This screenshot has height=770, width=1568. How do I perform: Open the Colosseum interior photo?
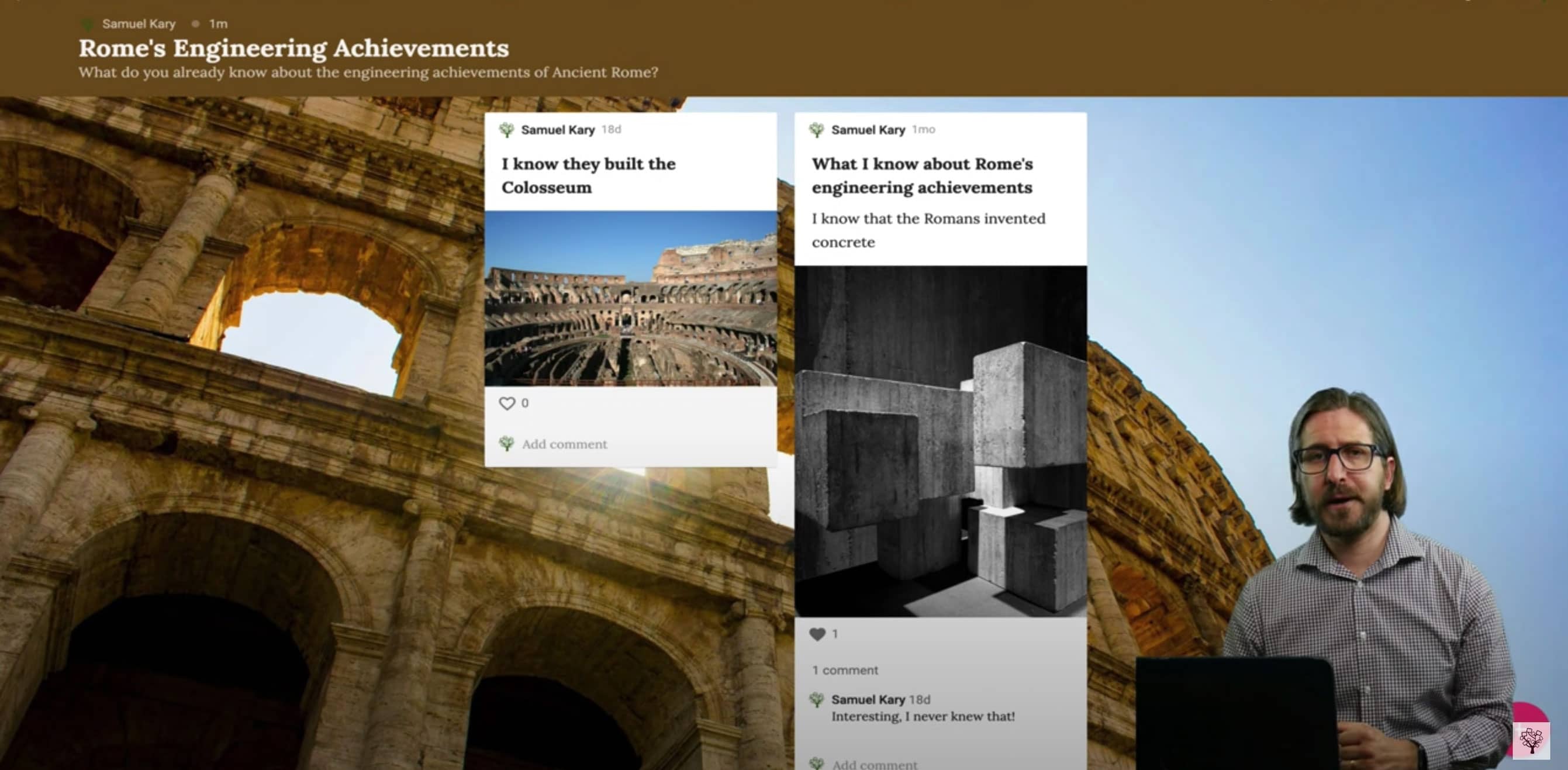click(630, 298)
